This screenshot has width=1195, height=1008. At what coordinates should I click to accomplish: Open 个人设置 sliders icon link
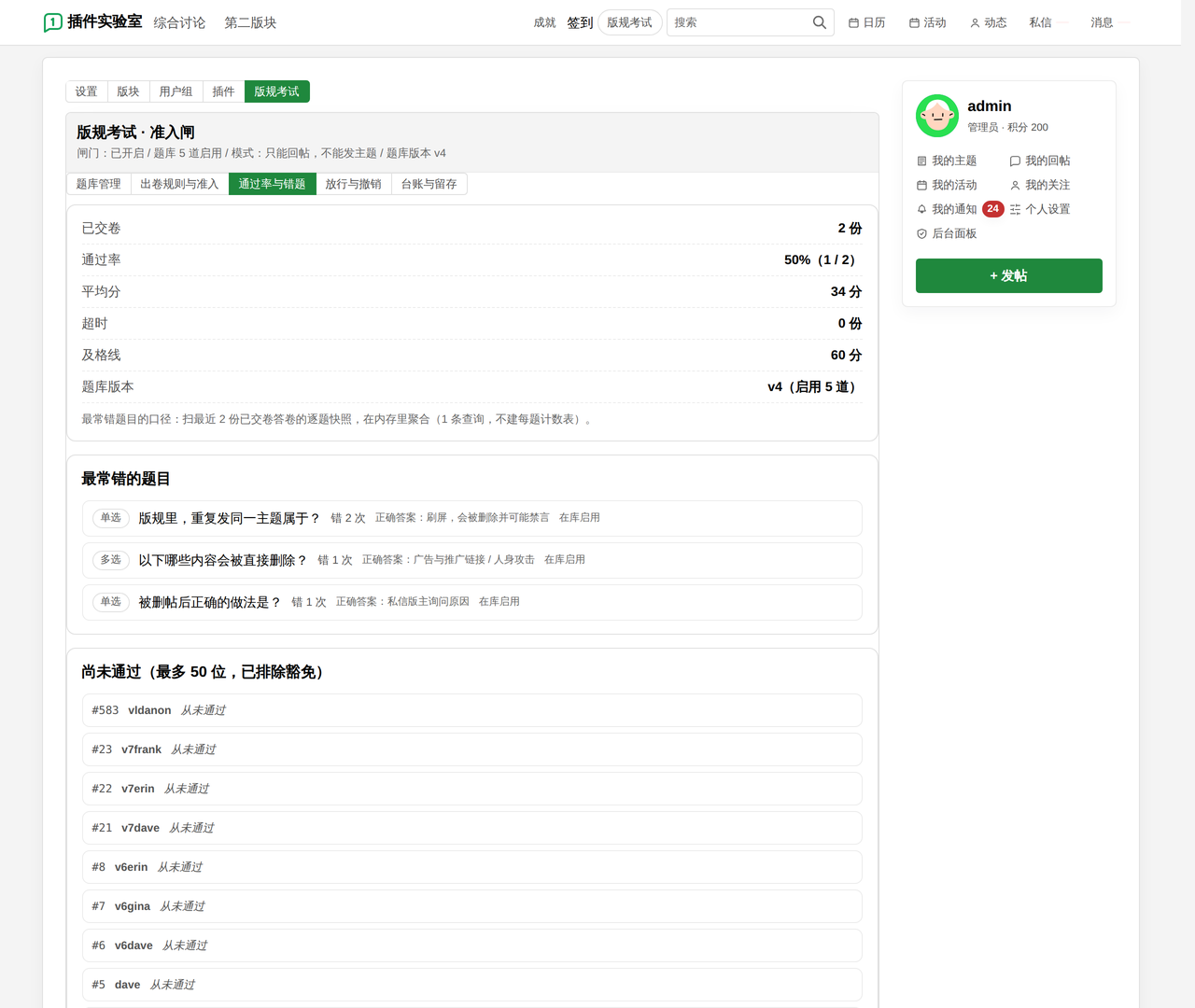[x=1040, y=209]
